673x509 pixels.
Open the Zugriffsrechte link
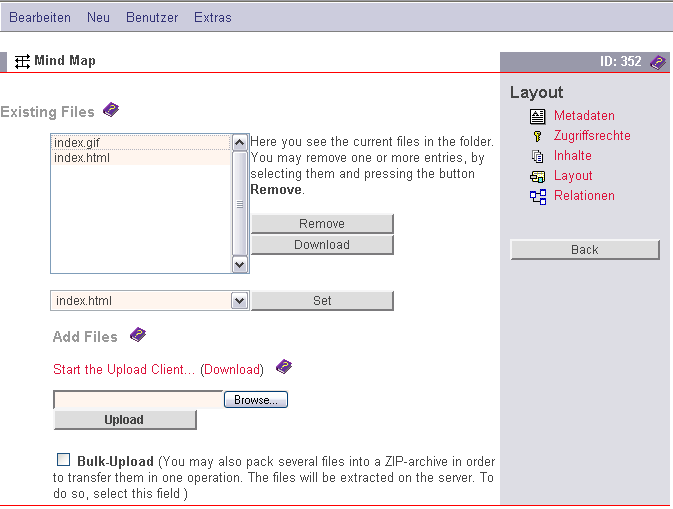(x=592, y=136)
